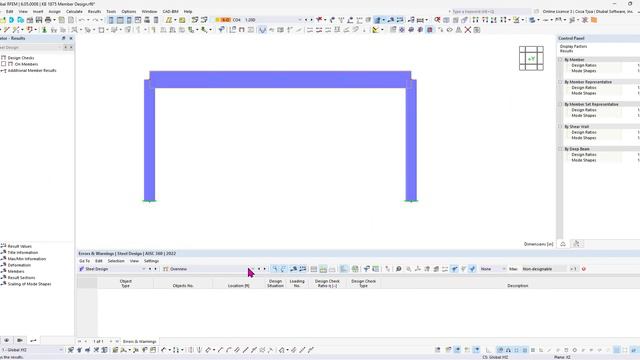Click the highlighted deformation results toolbar icon

(262, 30)
